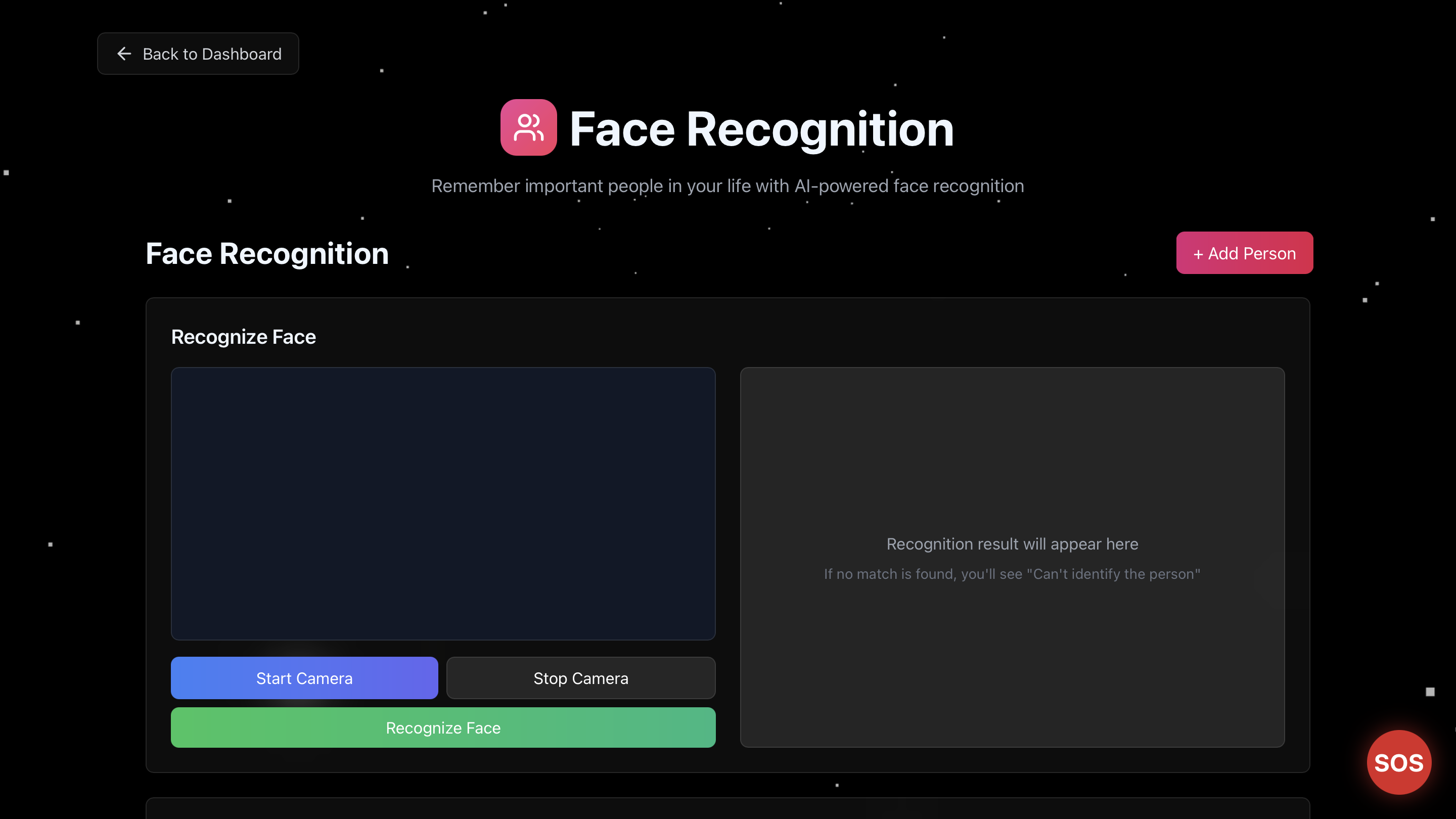
Task: Go back to the Dashboard
Action: pos(198,54)
